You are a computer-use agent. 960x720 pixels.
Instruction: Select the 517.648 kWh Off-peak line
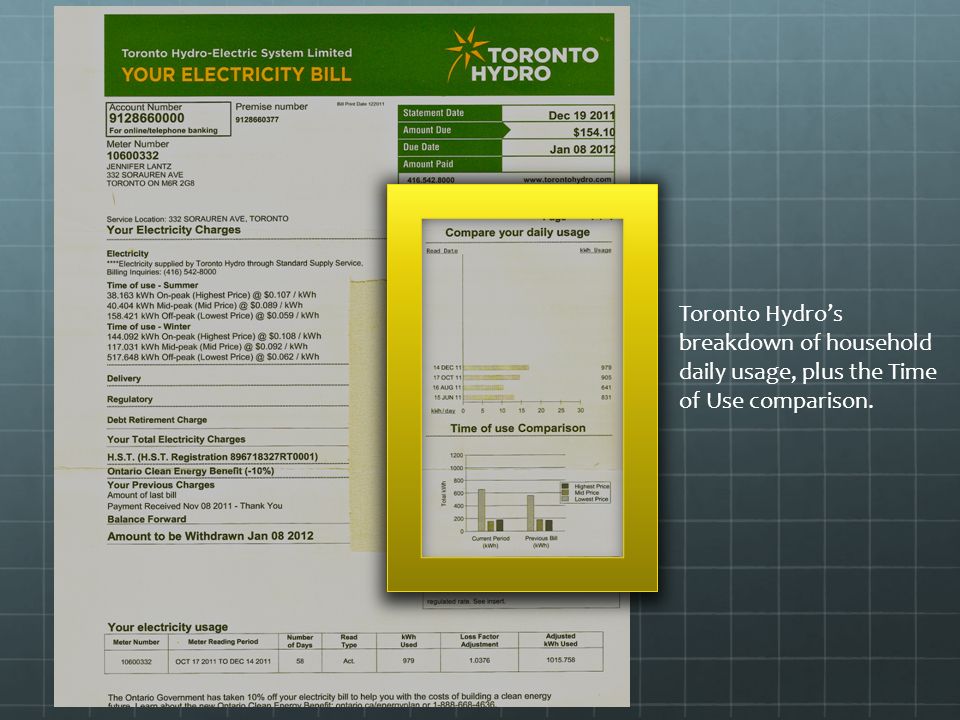coord(212,357)
